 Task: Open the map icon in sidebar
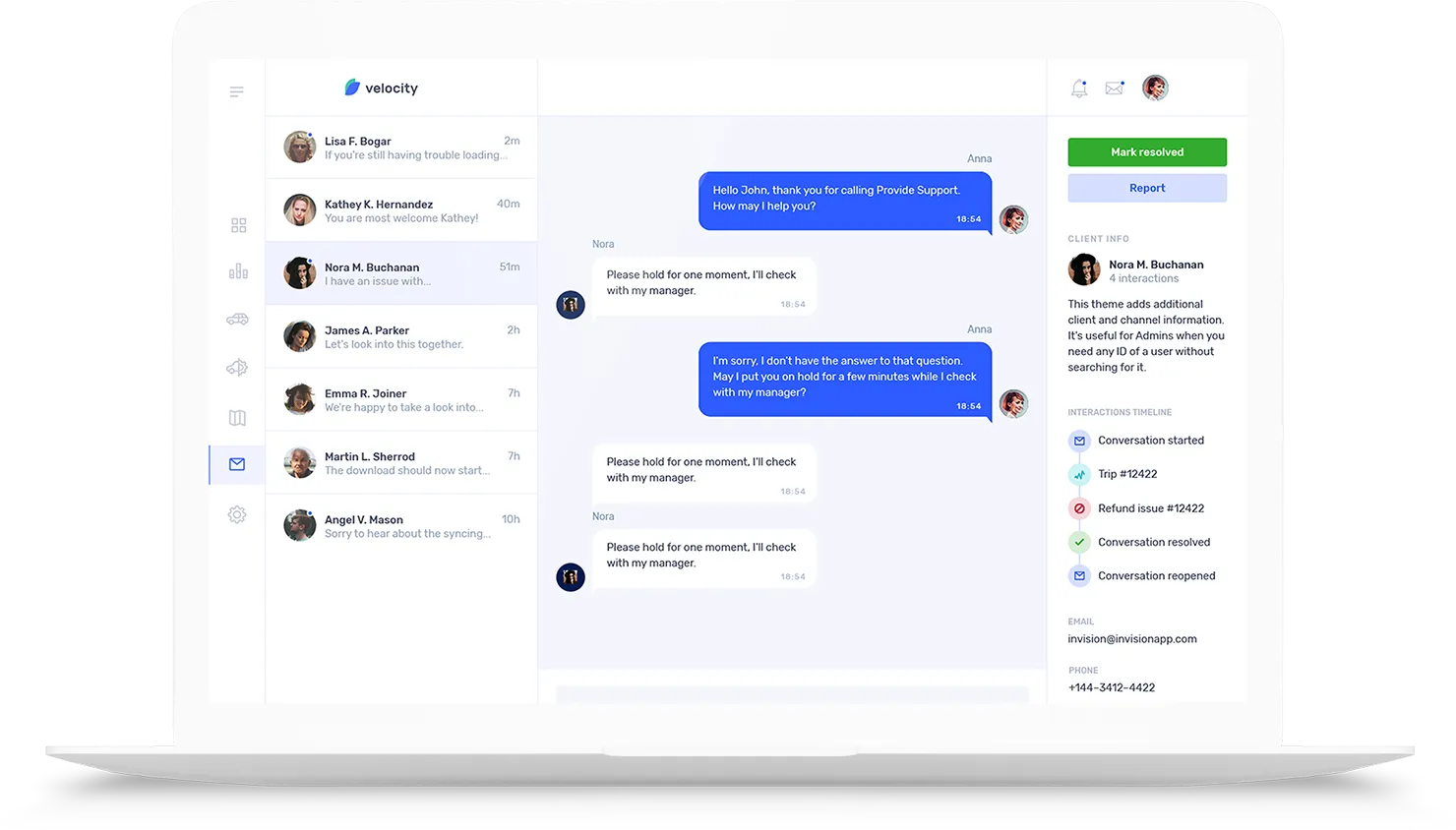[237, 418]
